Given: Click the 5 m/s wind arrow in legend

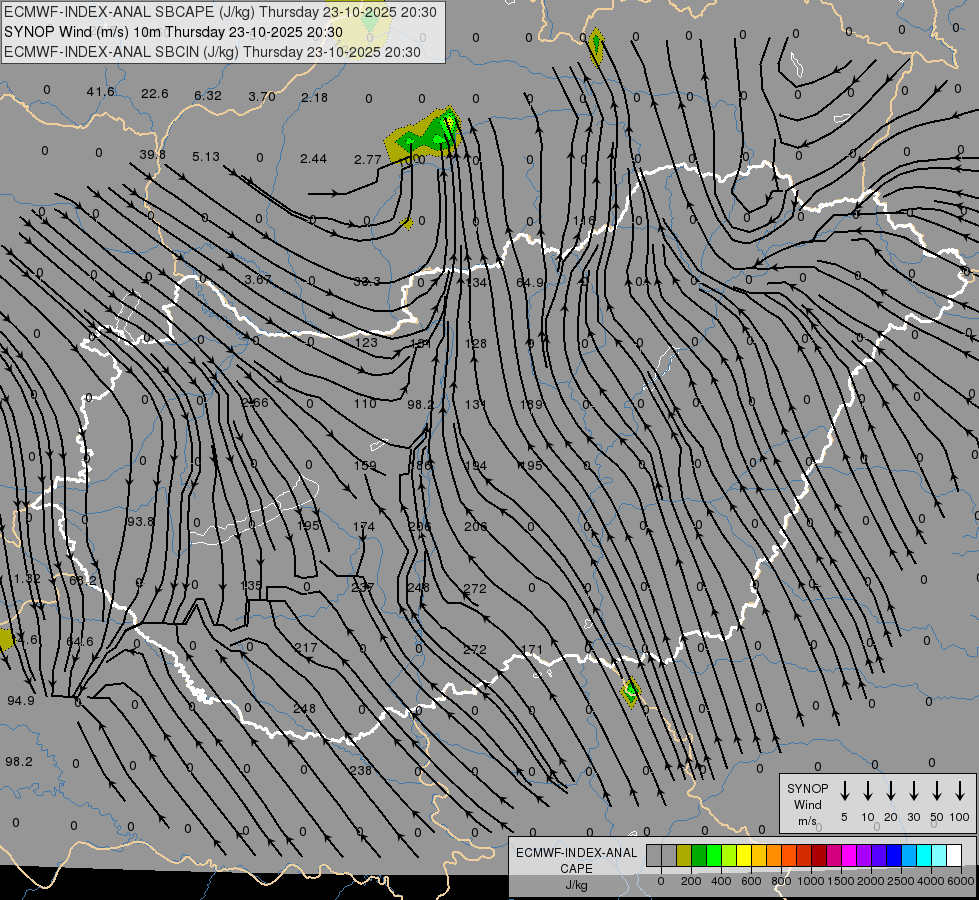Looking at the screenshot, I should tap(845, 791).
